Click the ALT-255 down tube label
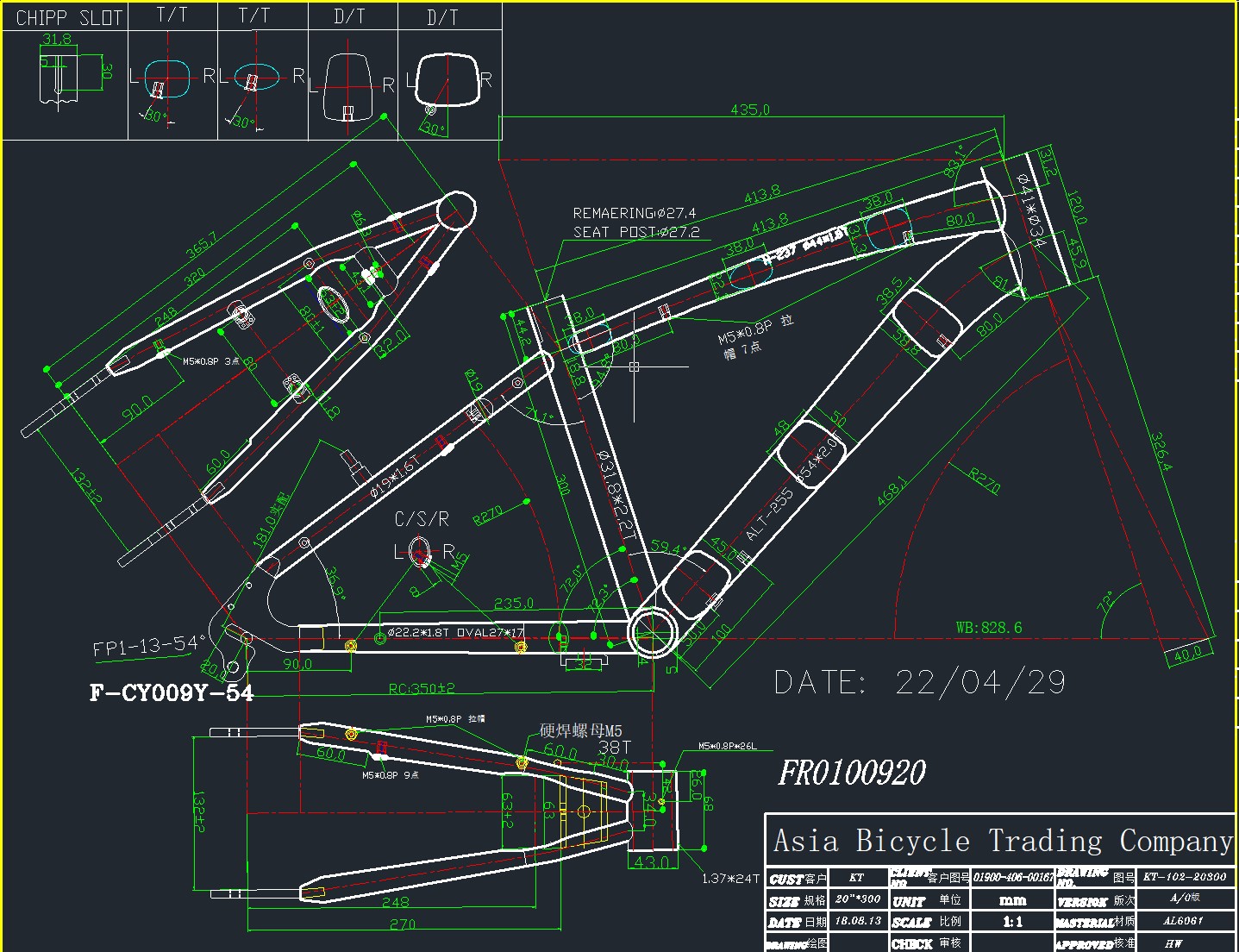 click(769, 515)
